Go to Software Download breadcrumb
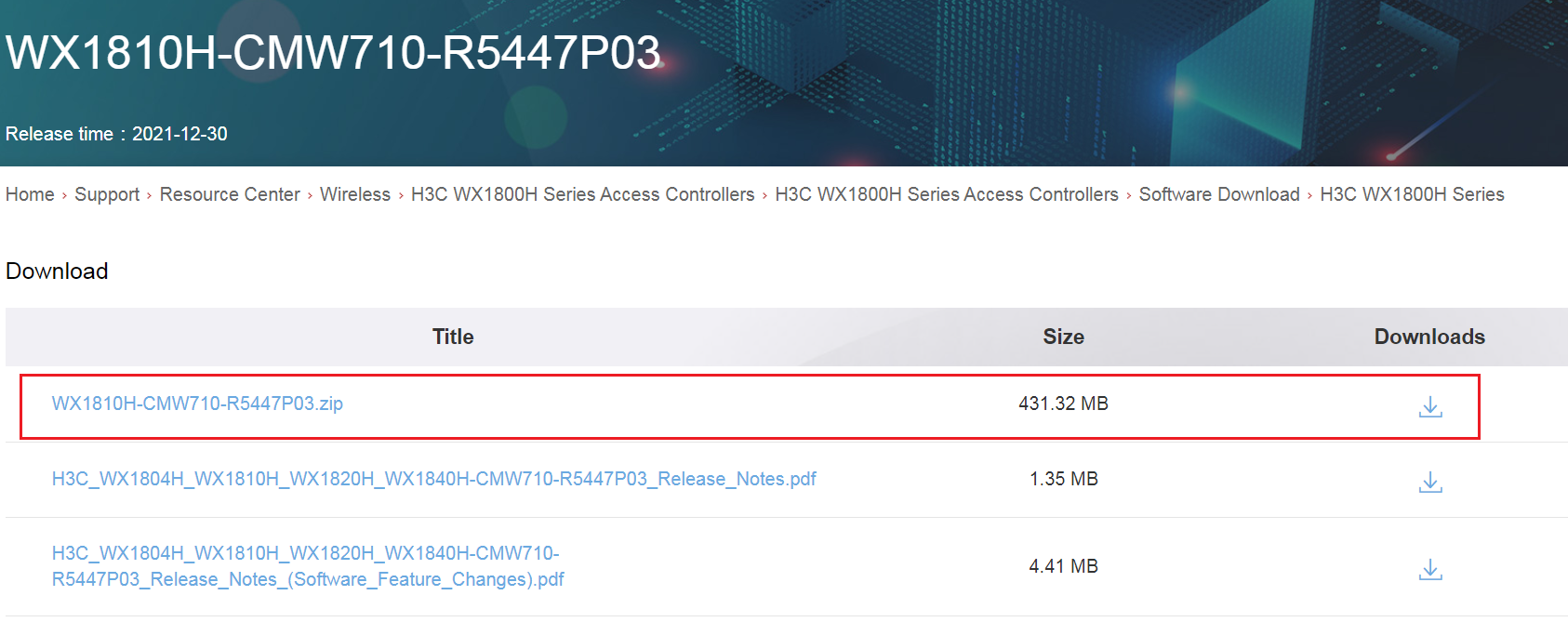The width and height of the screenshot is (1568, 622). pos(1219,194)
